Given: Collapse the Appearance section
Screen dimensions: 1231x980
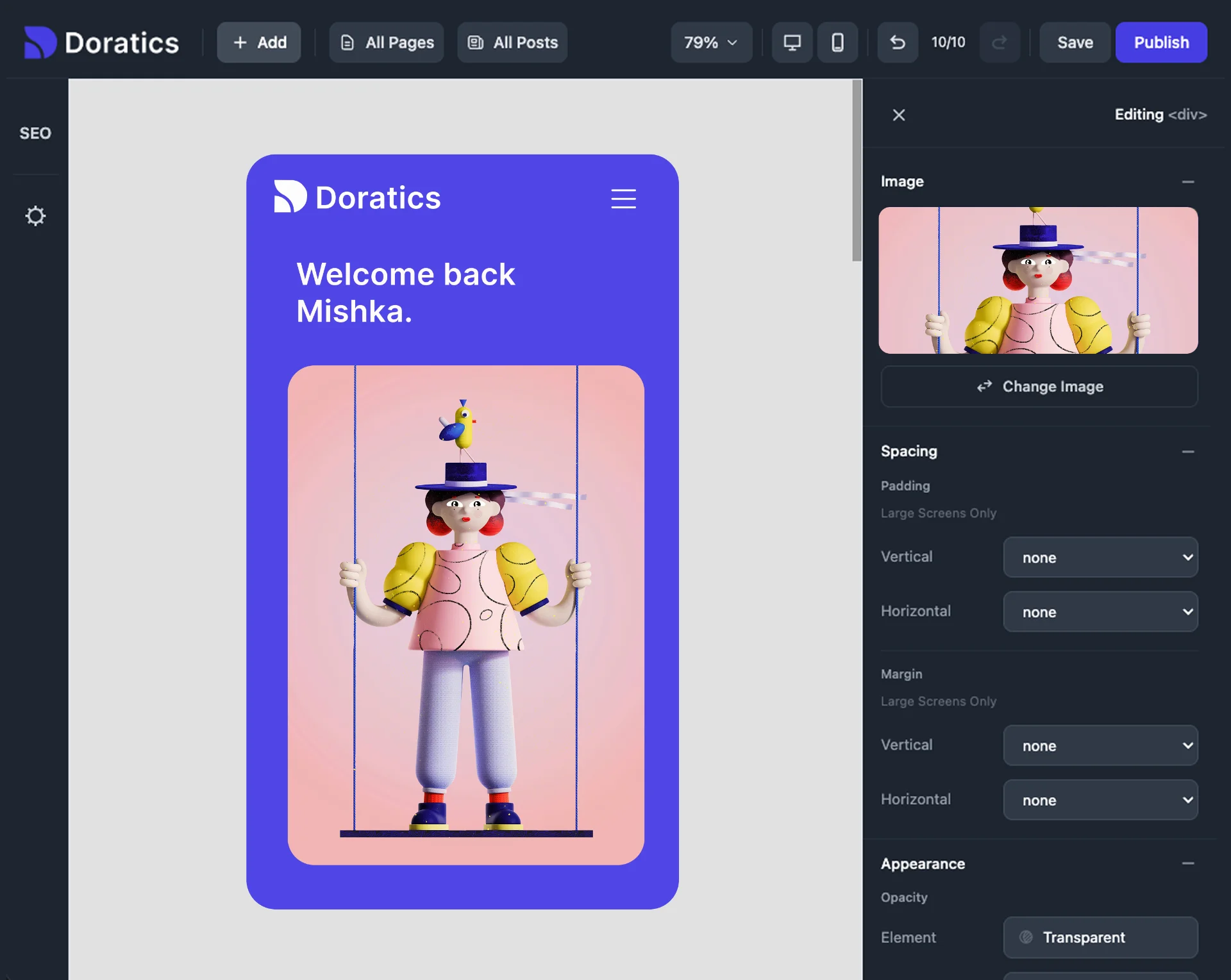Looking at the screenshot, I should coord(1189,864).
